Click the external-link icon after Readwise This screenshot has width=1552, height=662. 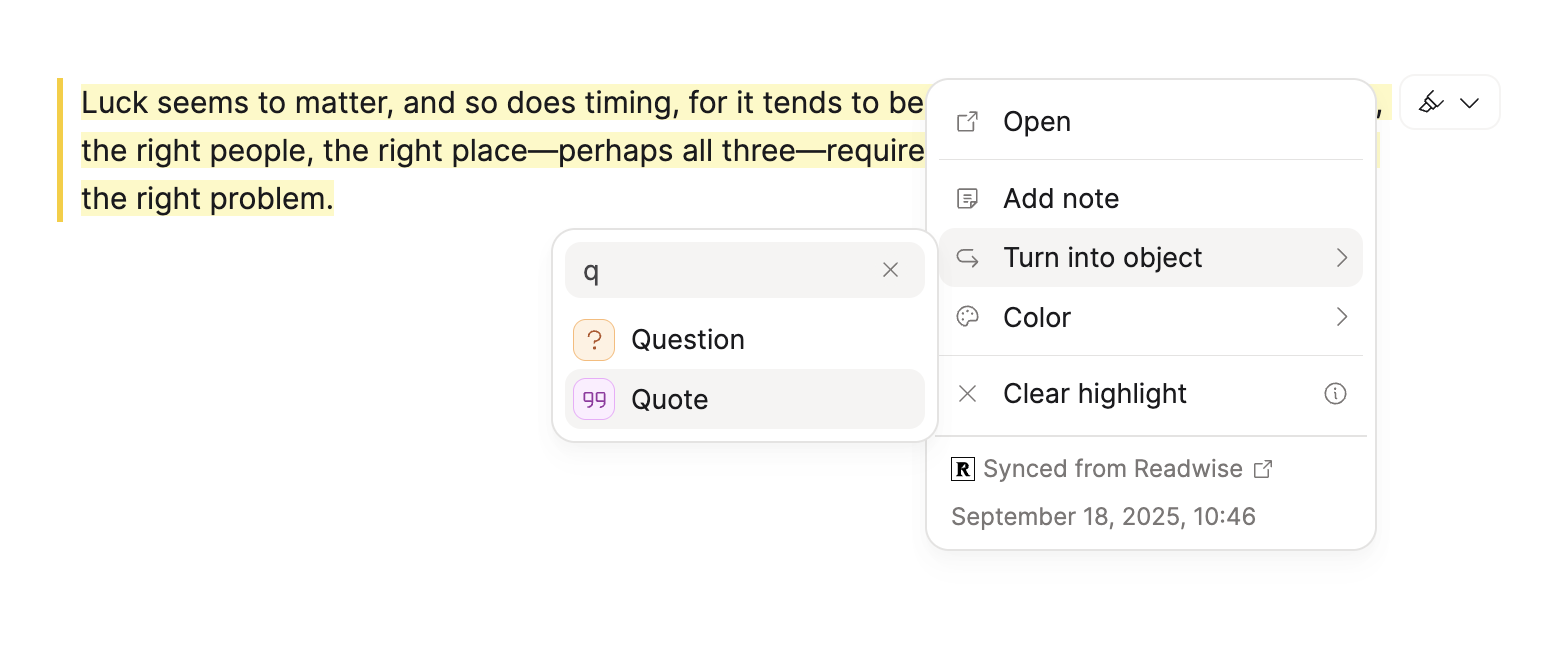pos(1263,469)
